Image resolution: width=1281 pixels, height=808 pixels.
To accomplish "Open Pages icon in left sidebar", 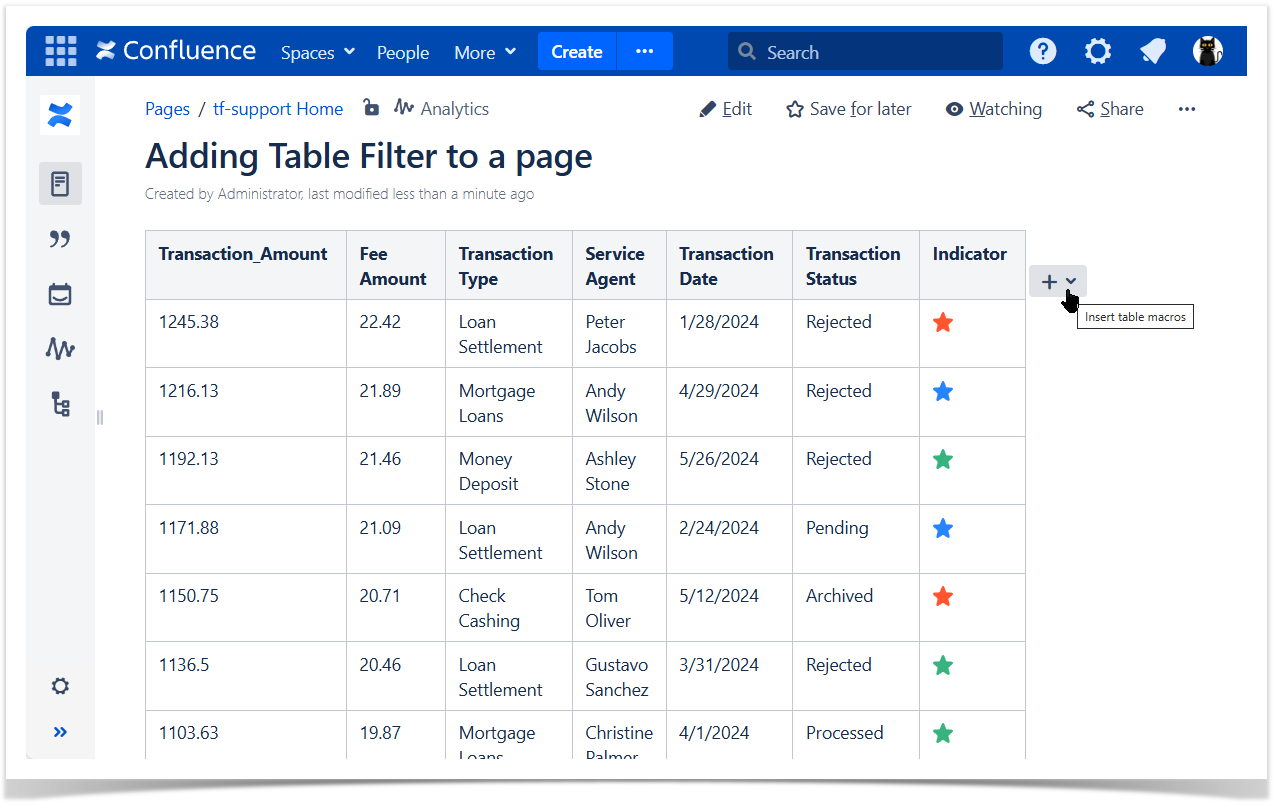I will coord(60,184).
